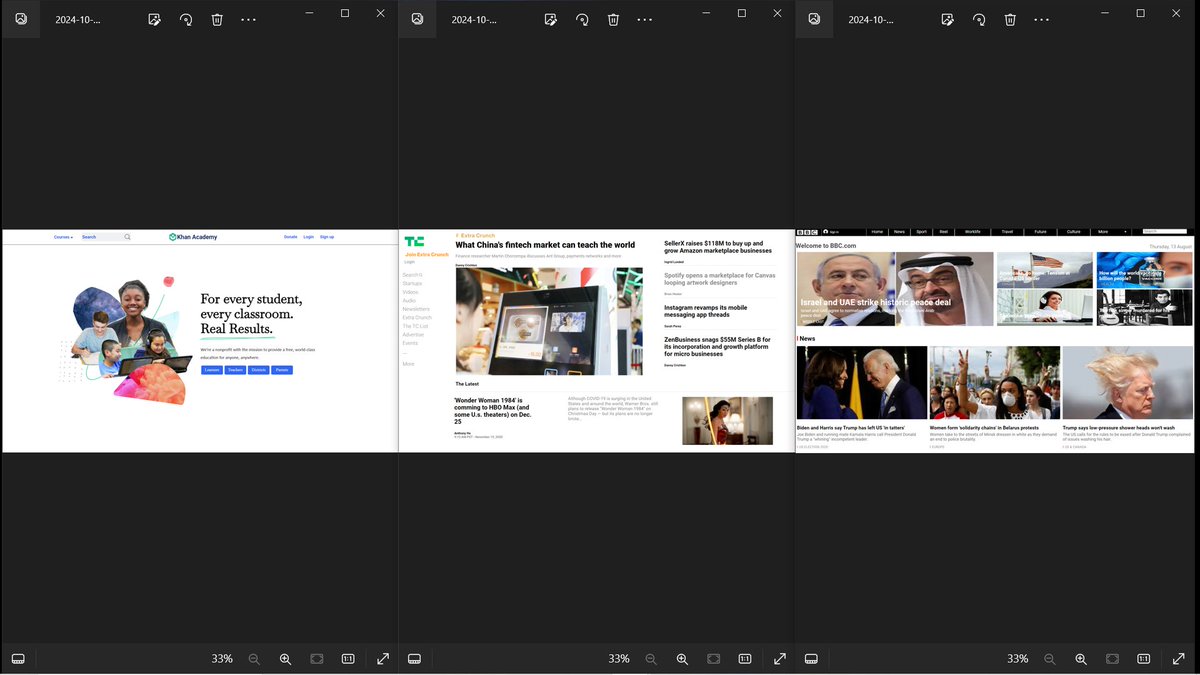Click the file name title of the Khan Academy window
The width and height of the screenshot is (1200, 675).
(78, 19)
